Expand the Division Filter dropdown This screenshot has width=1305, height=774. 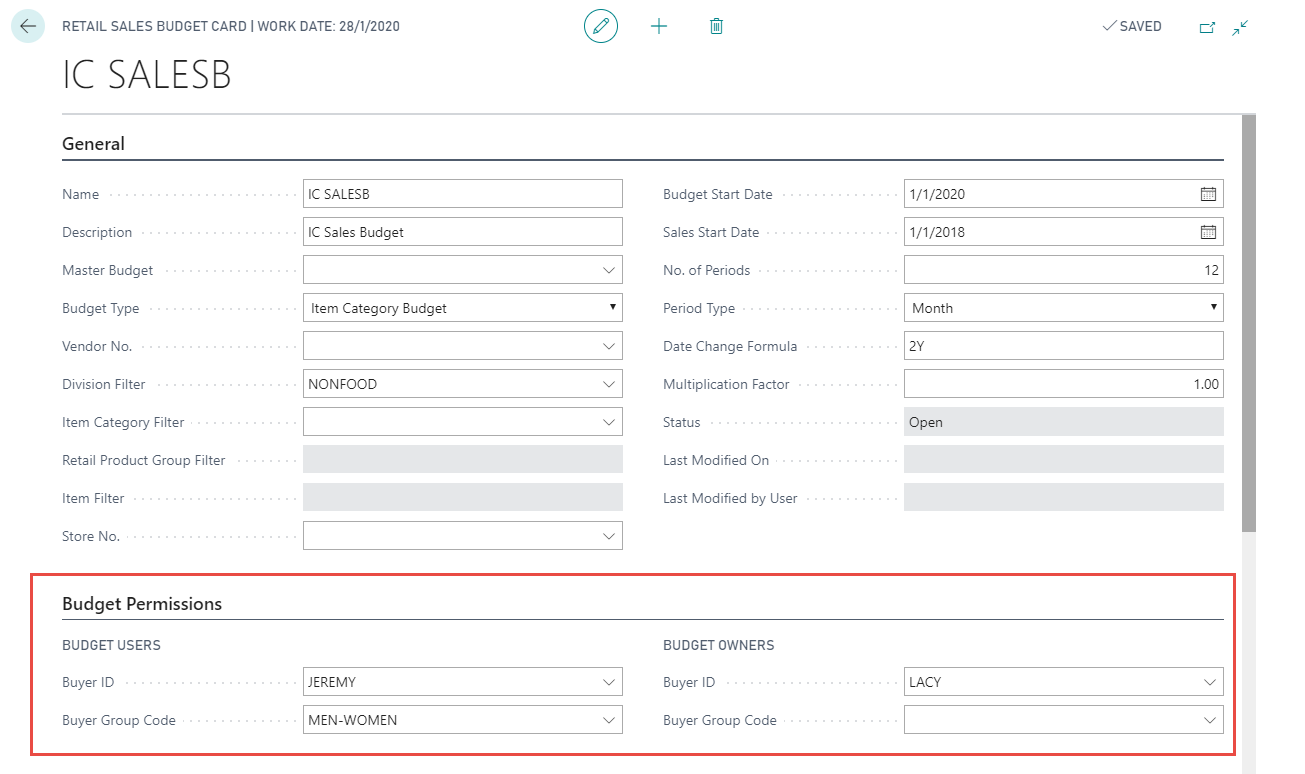coord(609,384)
